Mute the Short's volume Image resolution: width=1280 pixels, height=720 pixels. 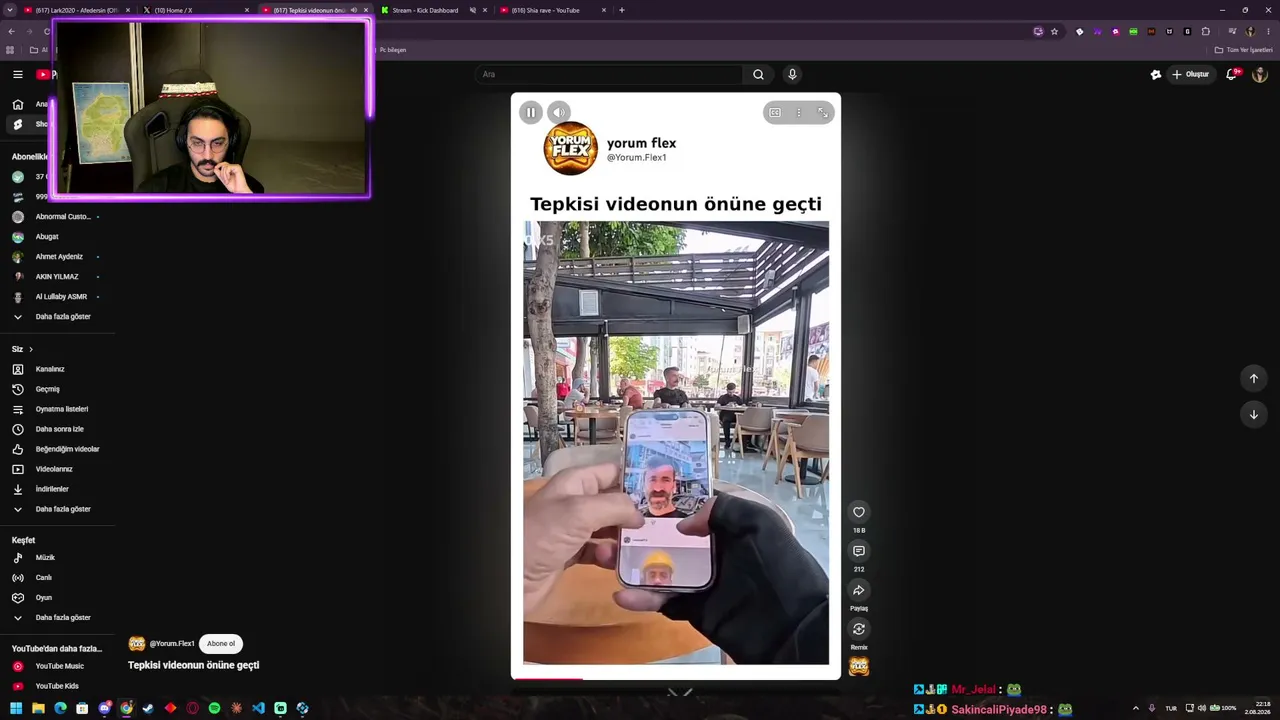(559, 112)
